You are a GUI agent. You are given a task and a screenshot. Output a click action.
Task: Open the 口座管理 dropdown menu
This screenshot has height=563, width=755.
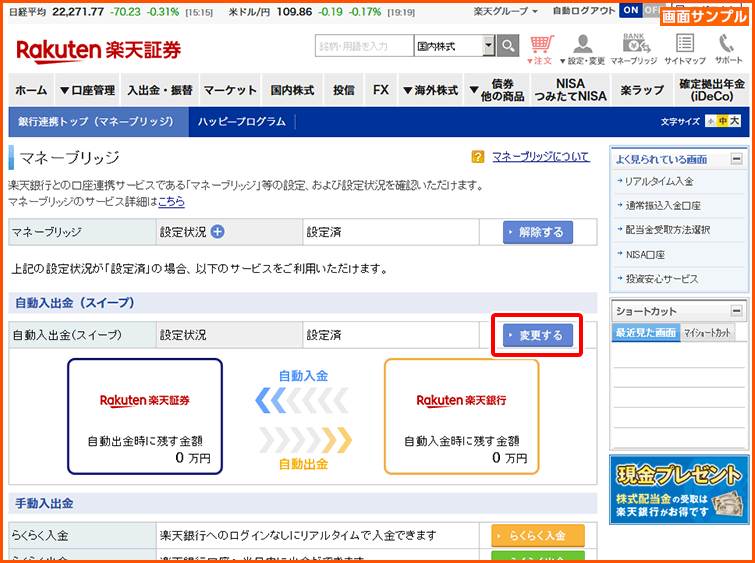tap(88, 90)
